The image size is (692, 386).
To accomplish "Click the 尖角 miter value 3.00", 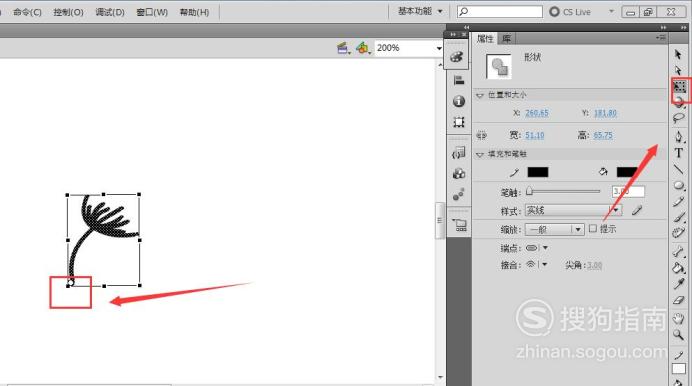I will tap(595, 266).
